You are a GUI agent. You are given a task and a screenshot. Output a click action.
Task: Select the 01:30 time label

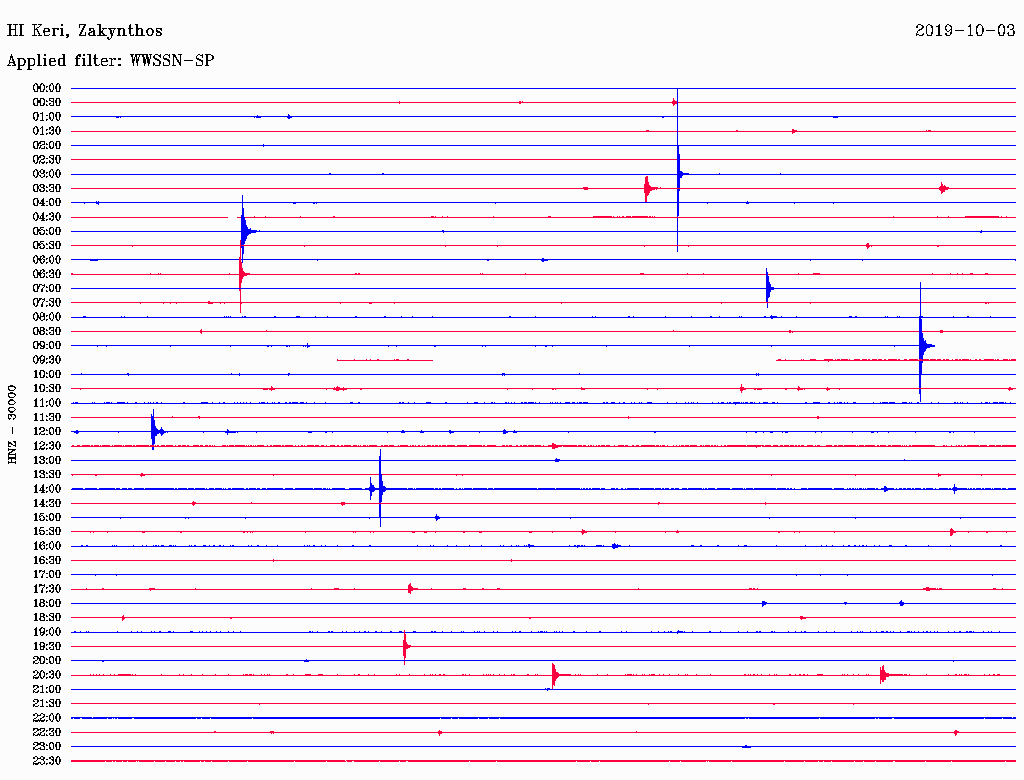(46, 131)
